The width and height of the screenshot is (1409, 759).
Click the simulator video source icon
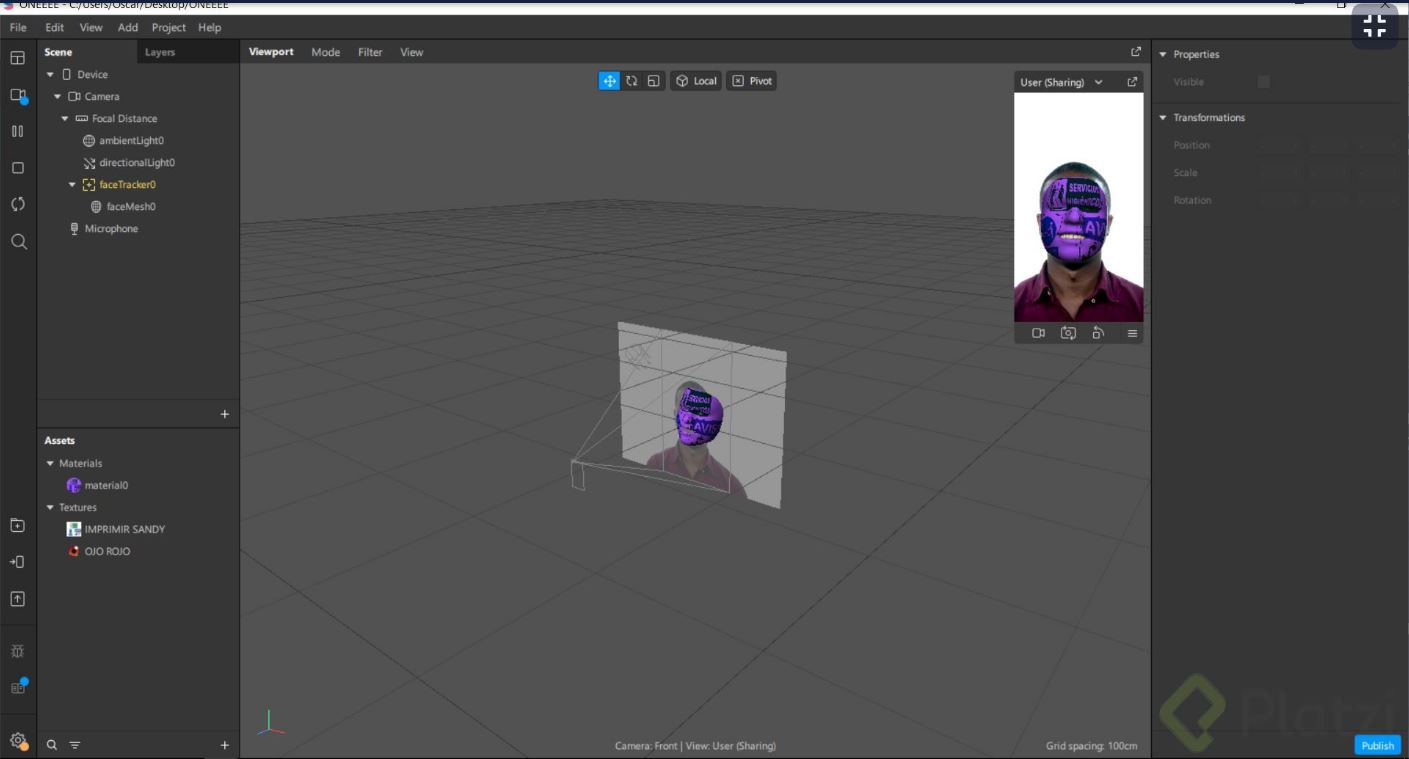pyautogui.click(x=1038, y=333)
